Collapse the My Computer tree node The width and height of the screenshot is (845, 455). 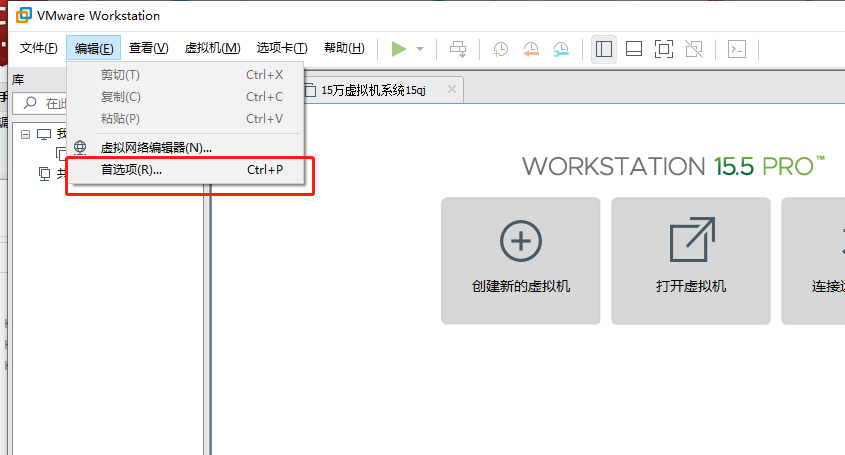coord(25,134)
